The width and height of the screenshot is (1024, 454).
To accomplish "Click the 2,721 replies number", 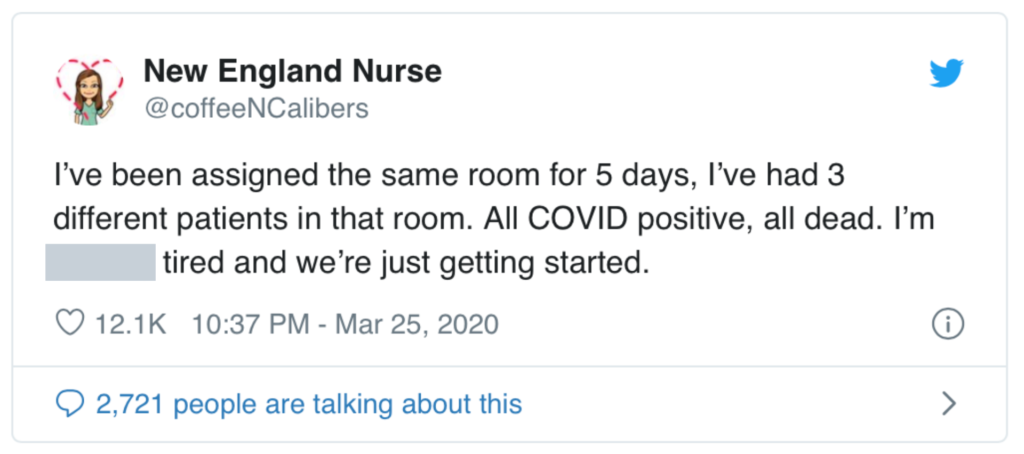I will (x=132, y=404).
